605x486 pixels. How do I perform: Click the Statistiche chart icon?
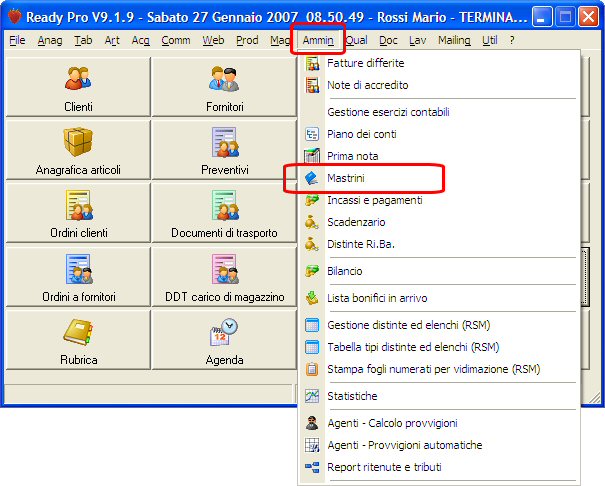[312, 396]
